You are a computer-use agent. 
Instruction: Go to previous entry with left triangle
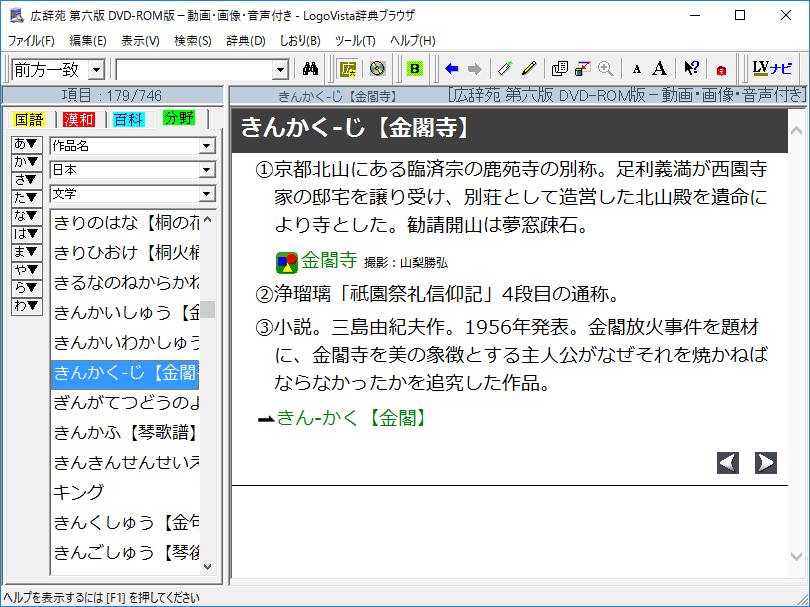click(x=728, y=463)
